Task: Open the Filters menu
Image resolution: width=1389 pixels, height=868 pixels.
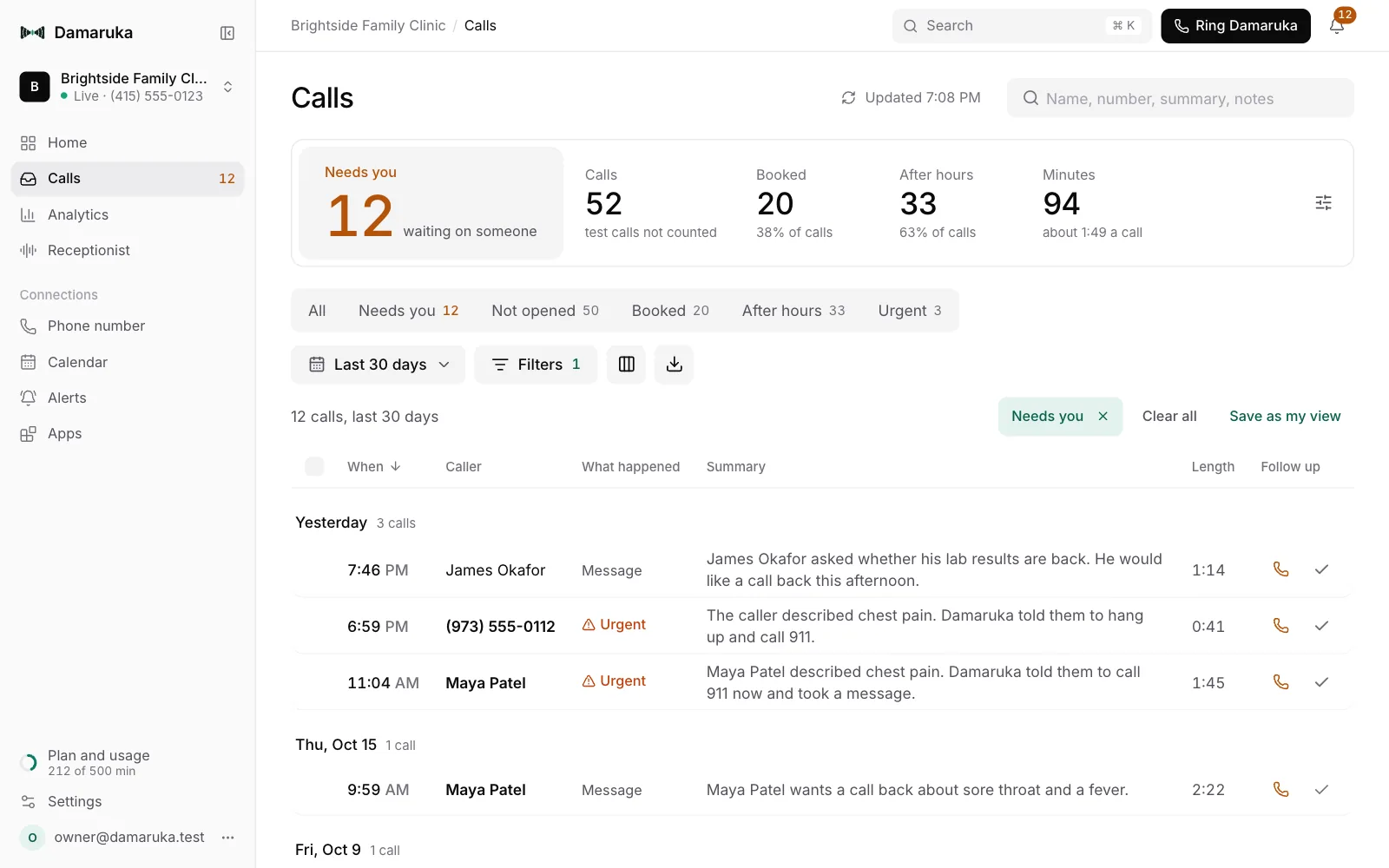Action: [536, 365]
